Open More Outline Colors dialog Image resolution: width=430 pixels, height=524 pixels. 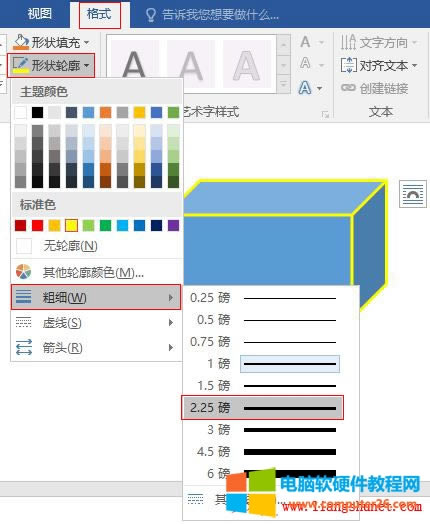[97, 272]
